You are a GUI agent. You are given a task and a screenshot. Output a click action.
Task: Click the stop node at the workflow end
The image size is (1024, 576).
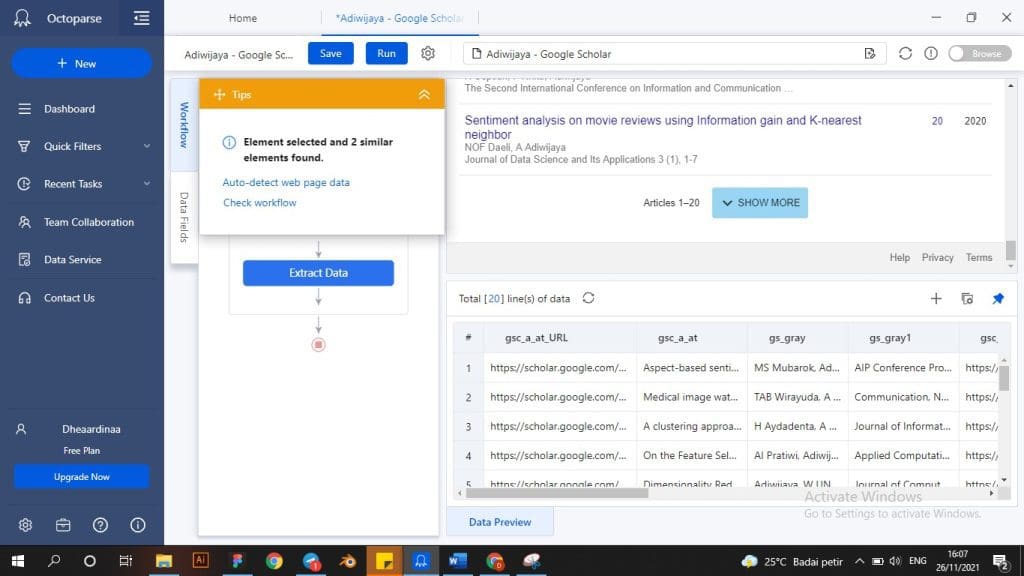point(318,345)
